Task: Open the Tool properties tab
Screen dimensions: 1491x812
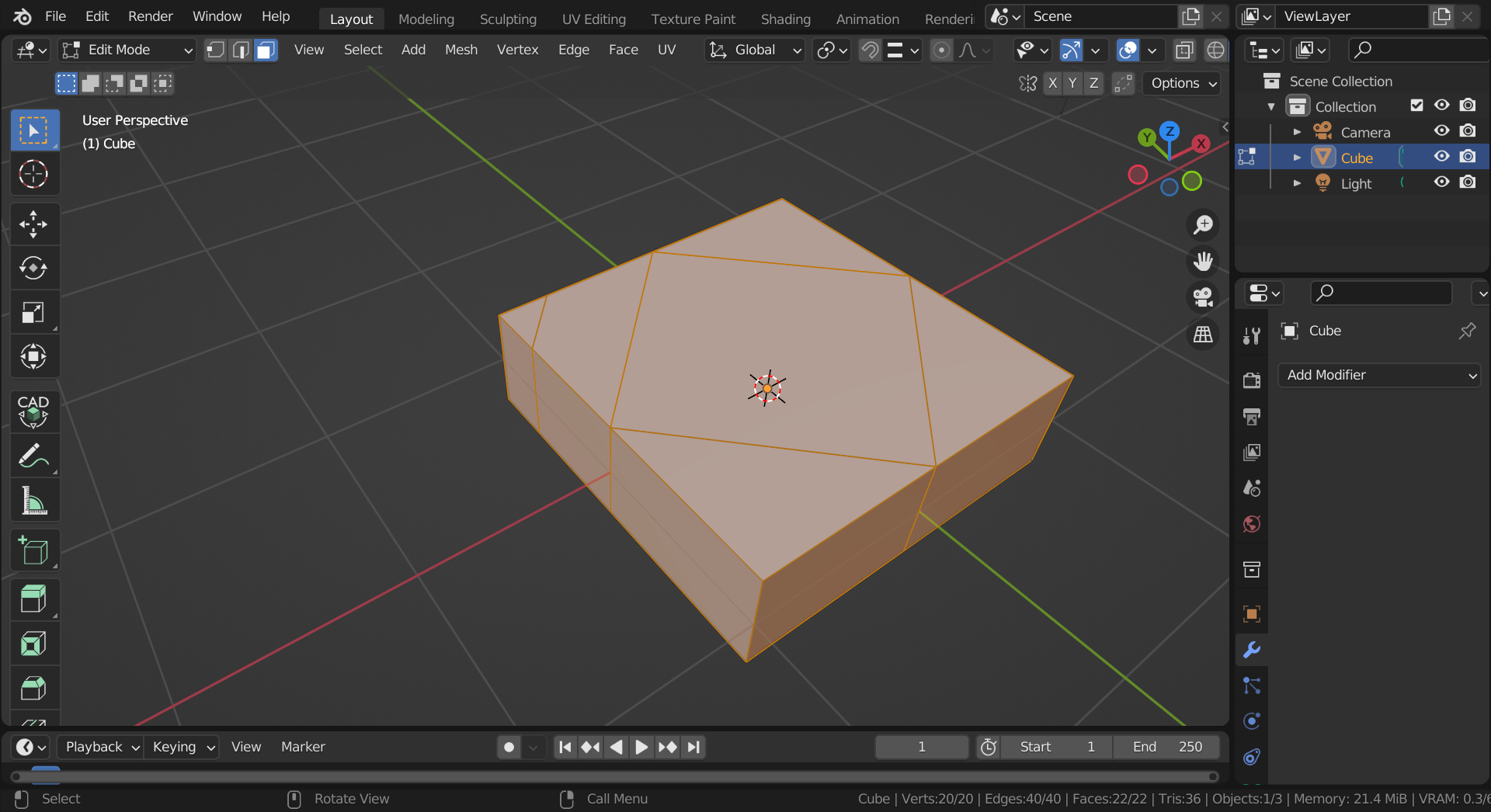Action: [1252, 336]
